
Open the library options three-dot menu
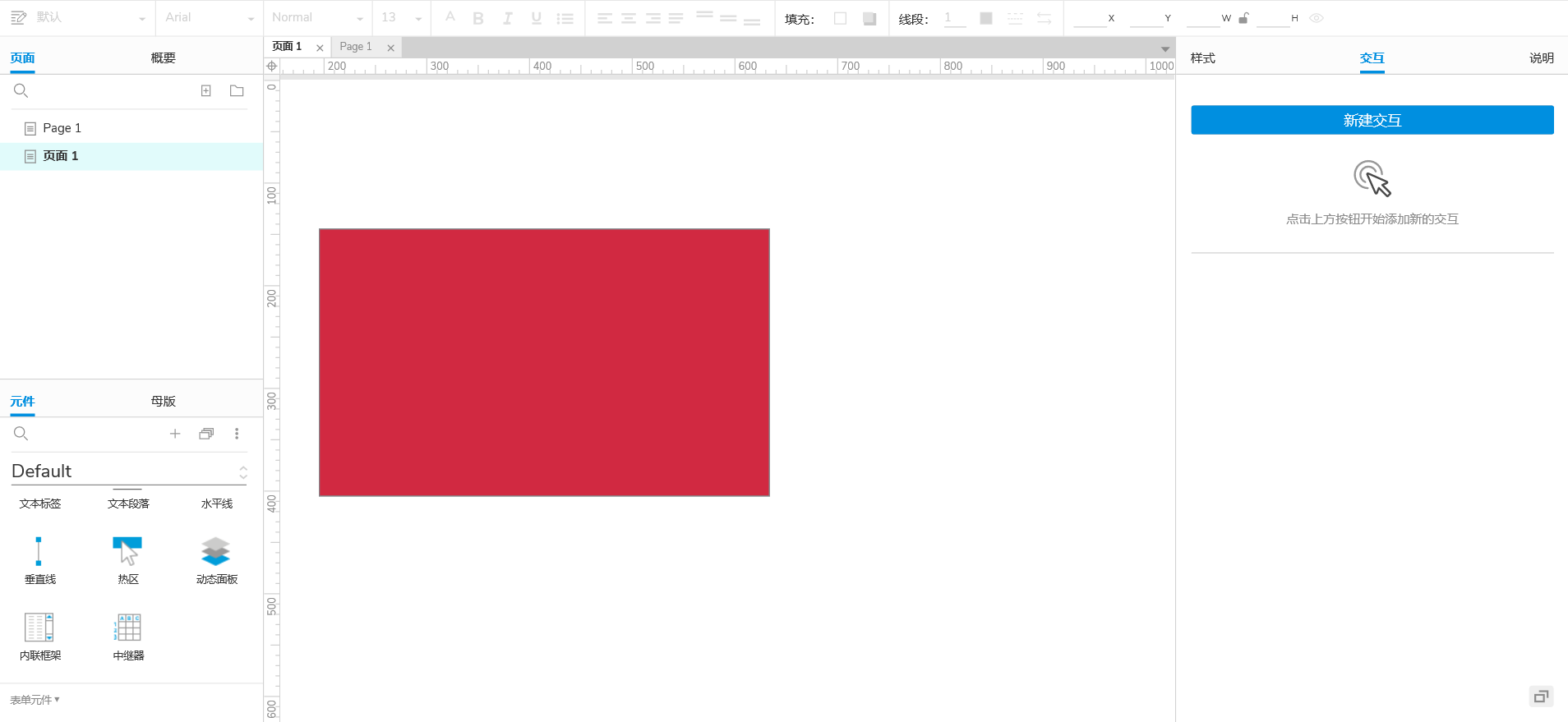tap(237, 434)
